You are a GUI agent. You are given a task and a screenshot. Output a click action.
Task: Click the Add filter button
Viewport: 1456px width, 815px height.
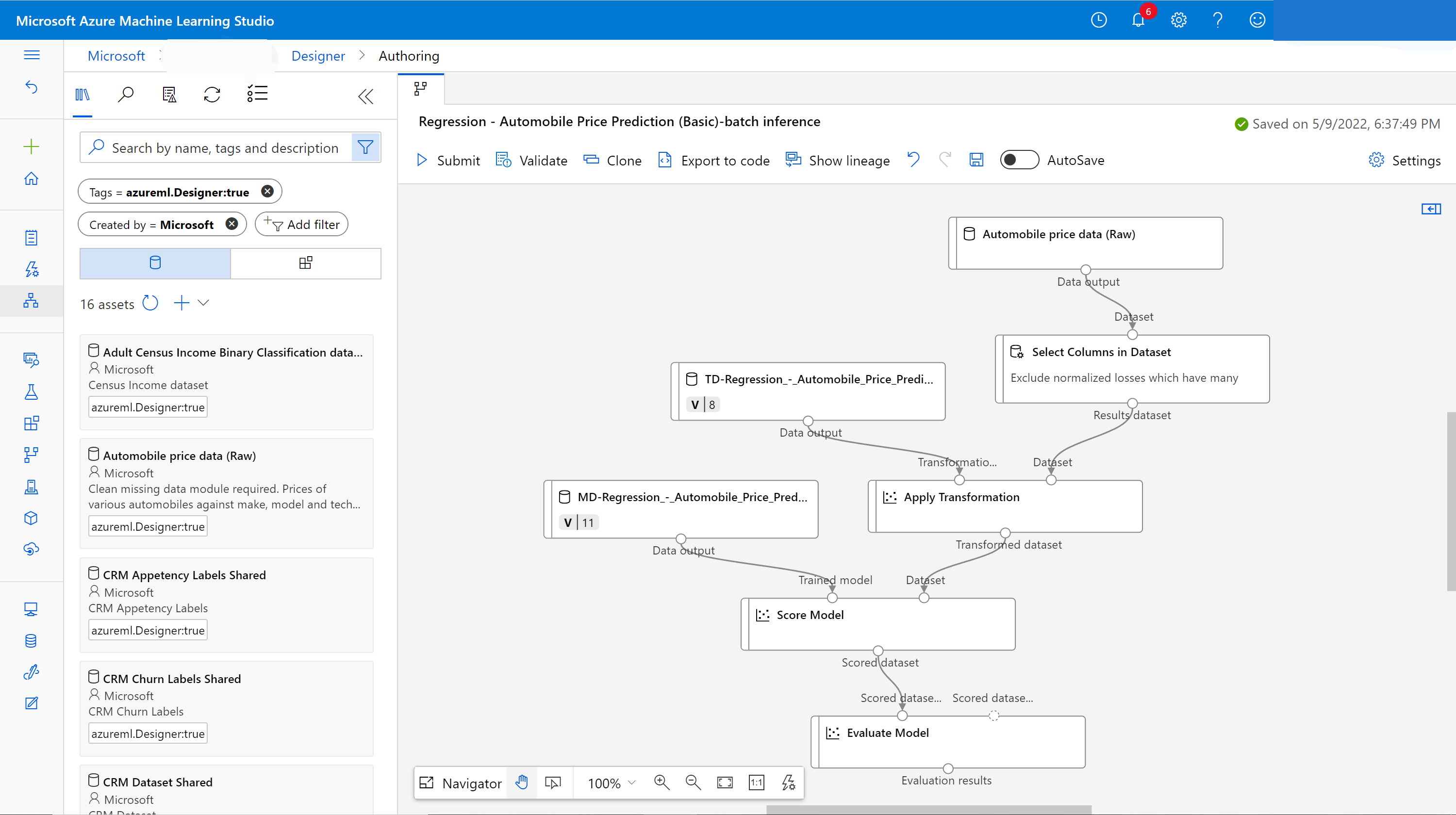[302, 225]
